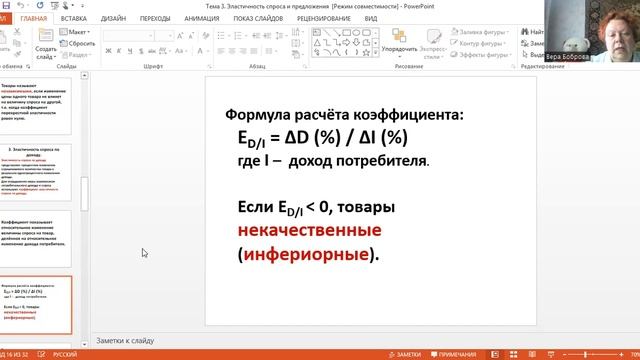Viewport: 640px width, 360px height.
Task: Click the Convert to SmartArt icon
Action: tap(297, 54)
